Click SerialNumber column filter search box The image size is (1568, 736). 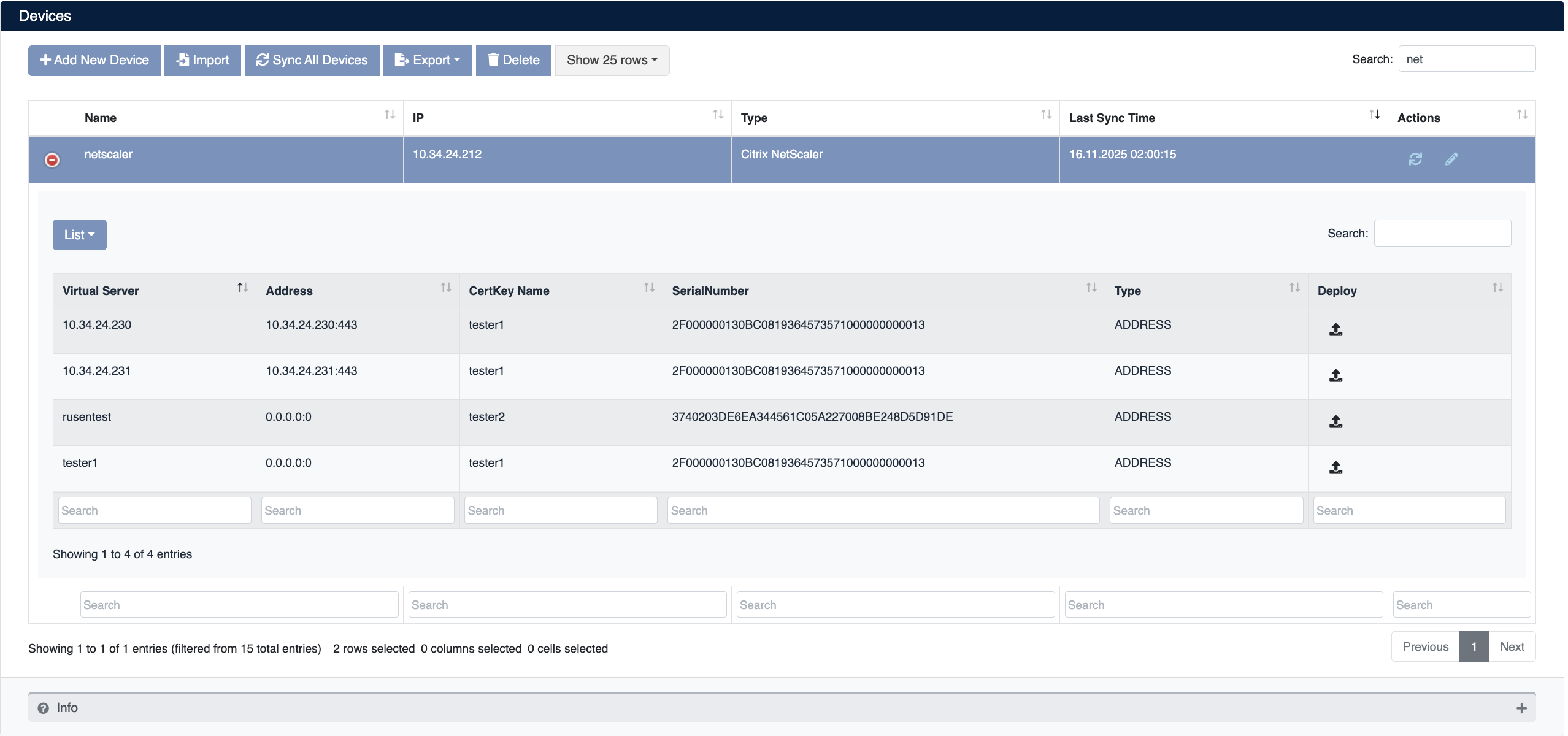click(x=883, y=510)
